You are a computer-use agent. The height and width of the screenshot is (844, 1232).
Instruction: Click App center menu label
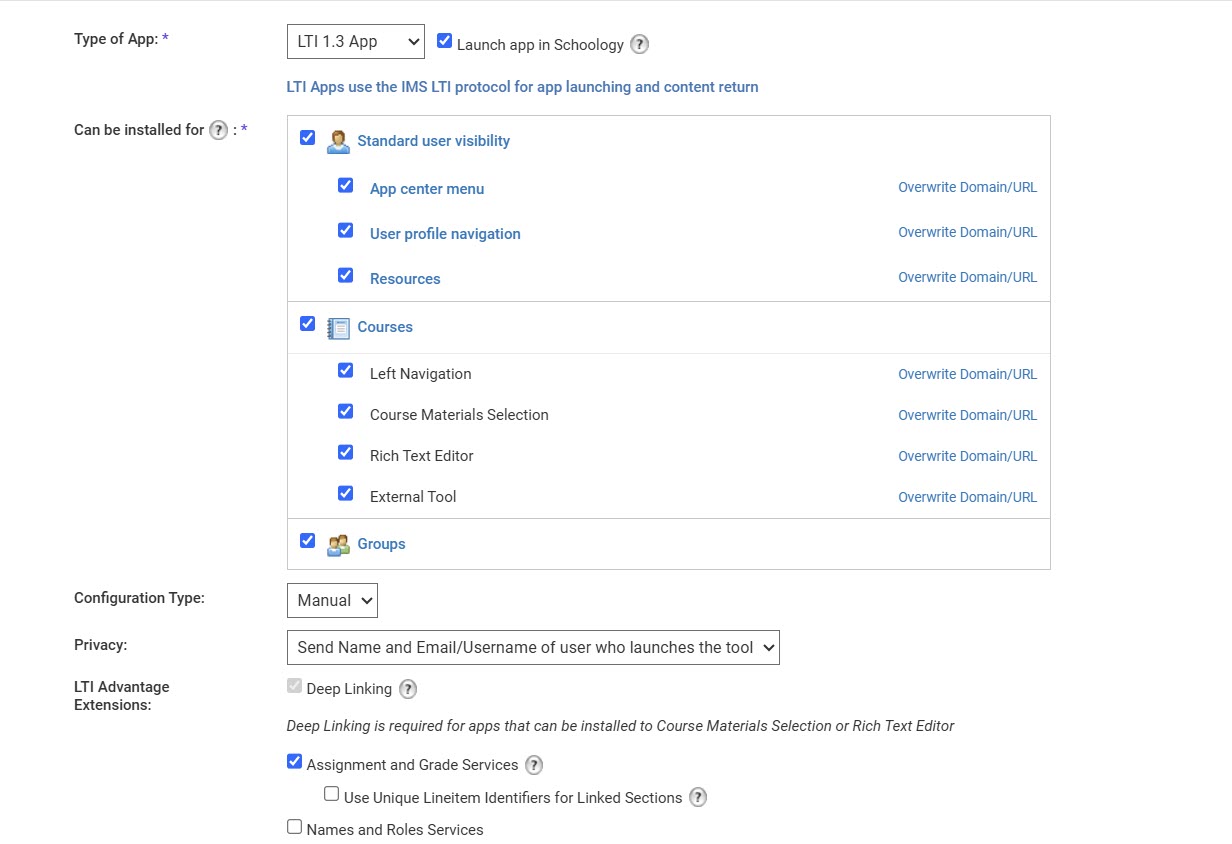(427, 189)
